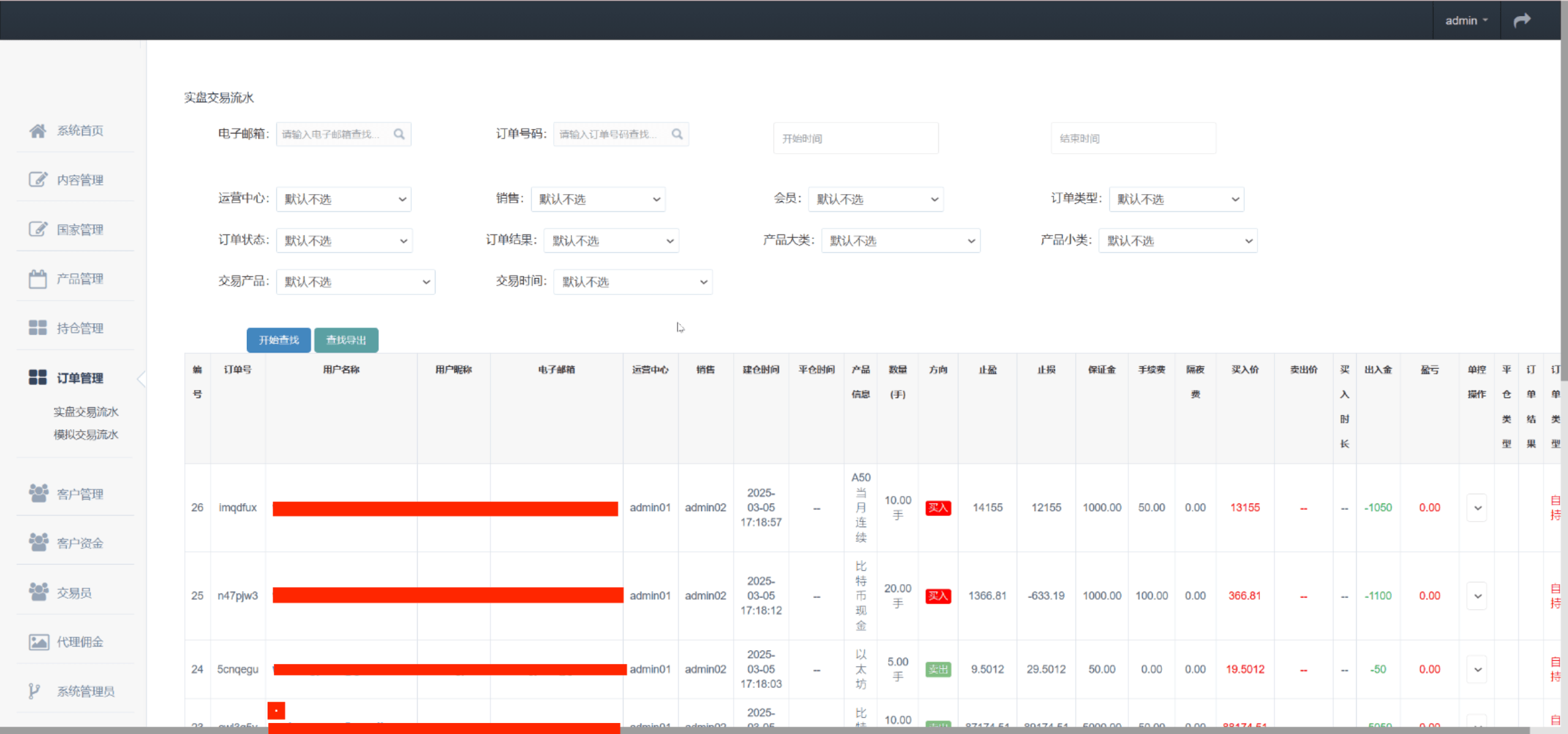Click the share arrow icon in top bar

click(1521, 21)
